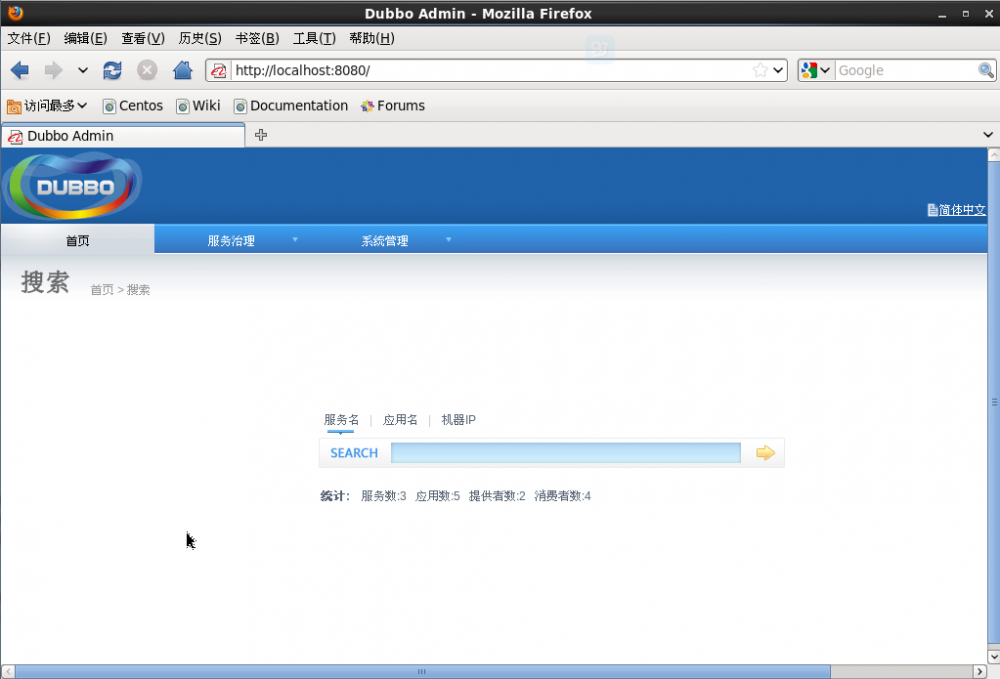Click the DUBBO logo in the page header
Viewport: 1000px width, 679px height.
[72, 185]
